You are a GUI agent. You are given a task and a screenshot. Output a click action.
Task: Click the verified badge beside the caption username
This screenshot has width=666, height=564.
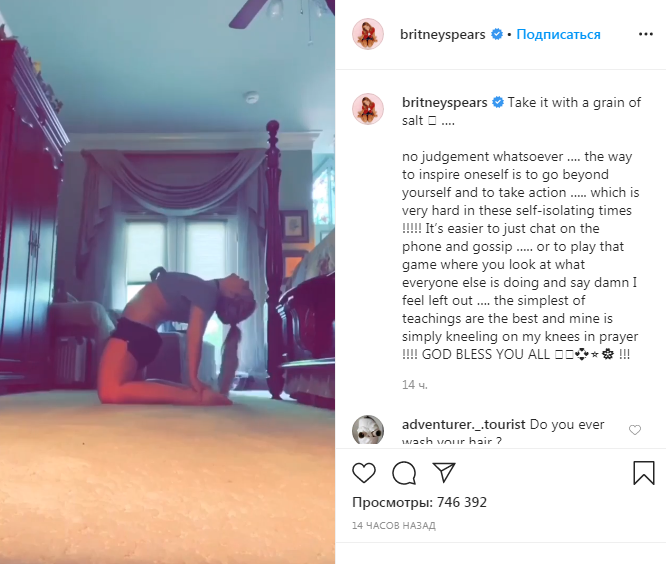(x=498, y=102)
